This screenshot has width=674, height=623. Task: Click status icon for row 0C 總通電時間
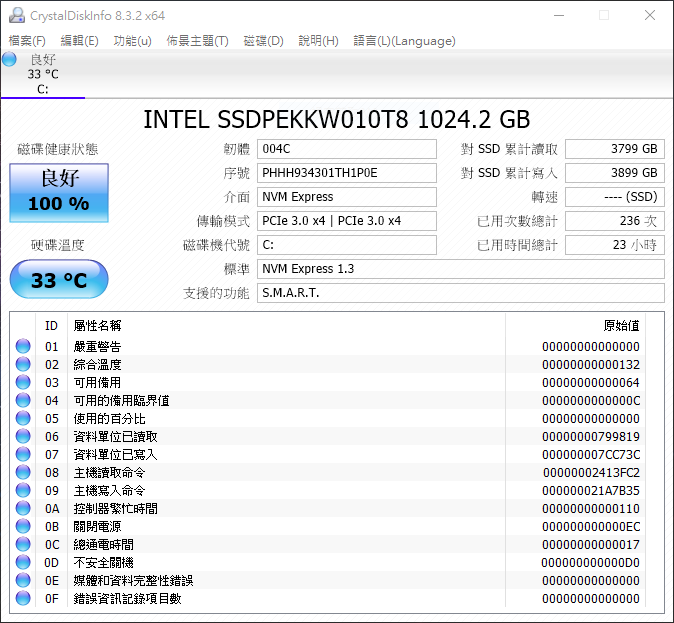tap(23, 544)
